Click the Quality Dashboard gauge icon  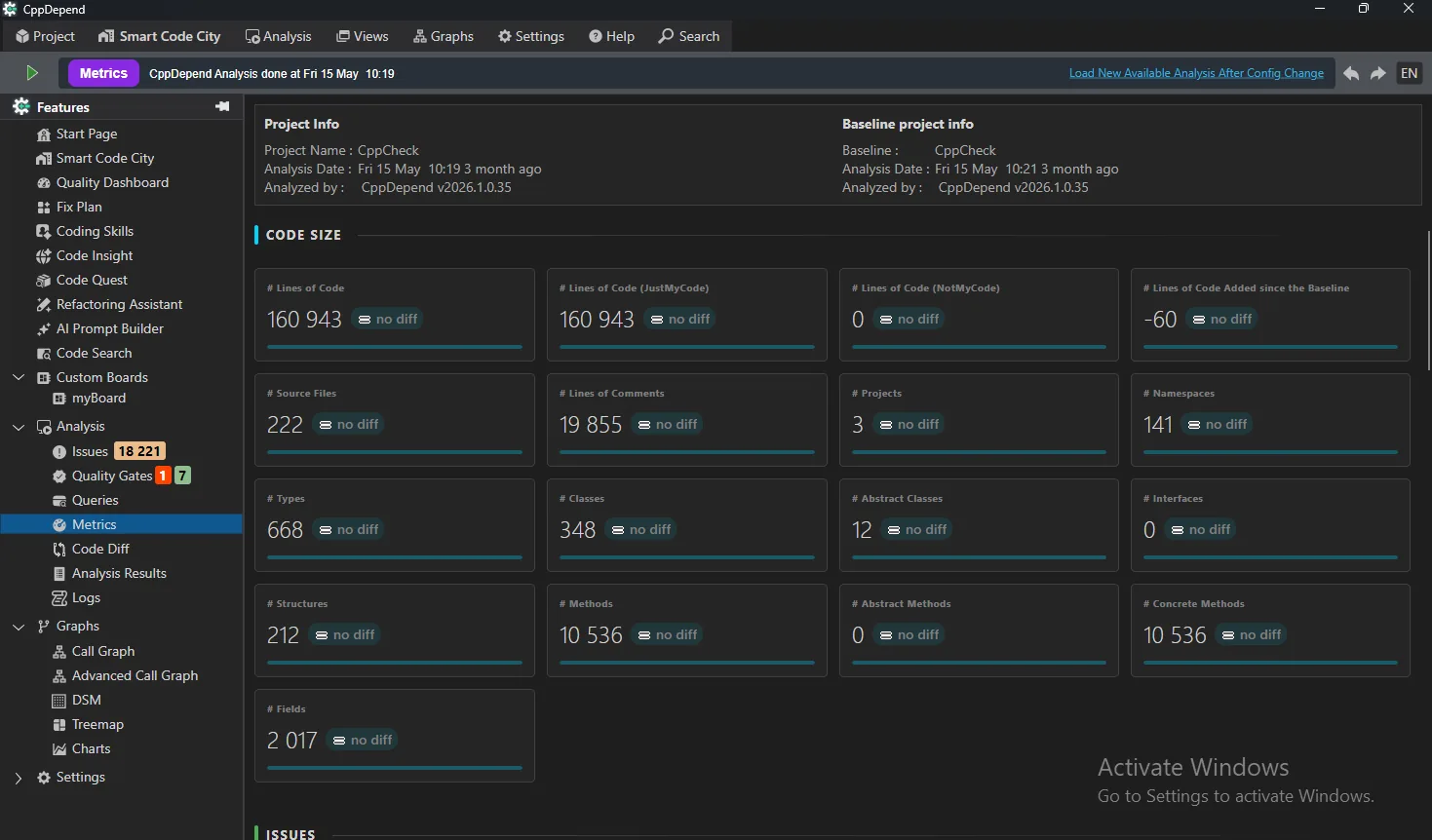(x=43, y=183)
